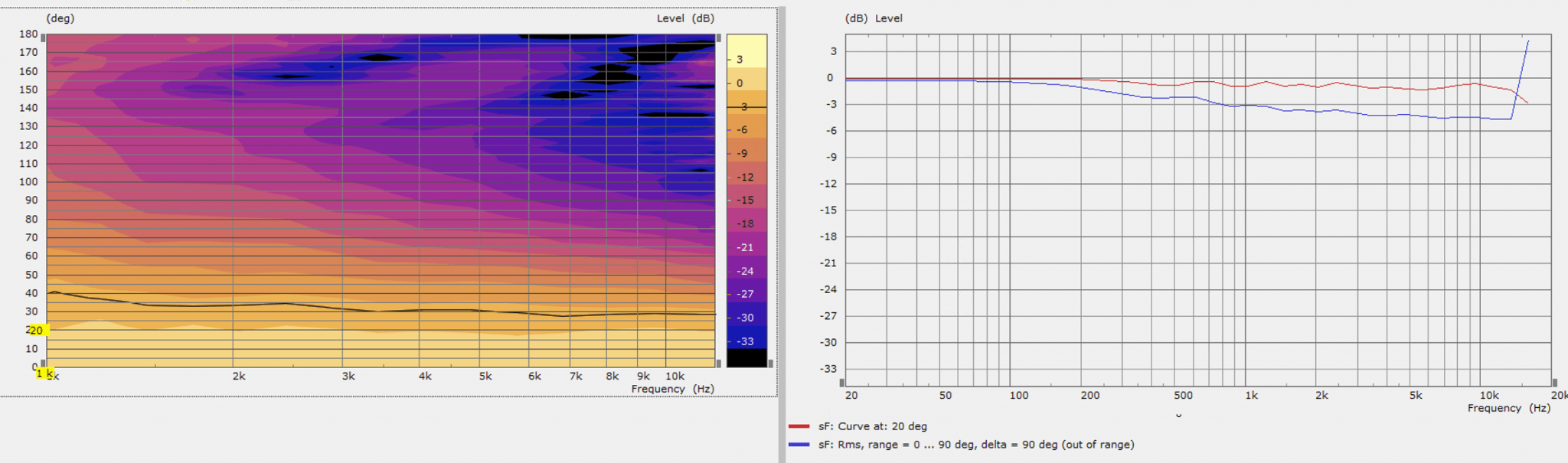Screen dimensions: 1568x463
Task: Click 'Frequency (Hz)' label under the directivity map
Action: pos(672,389)
